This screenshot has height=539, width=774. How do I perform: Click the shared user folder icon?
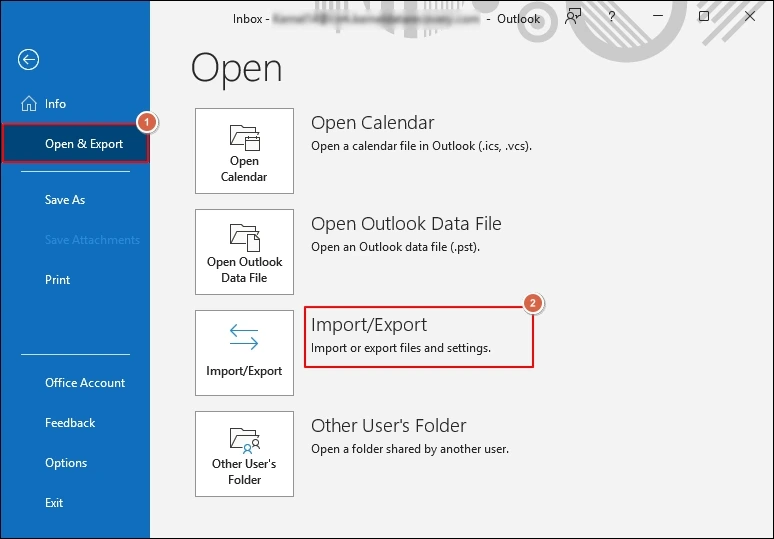pos(245,440)
